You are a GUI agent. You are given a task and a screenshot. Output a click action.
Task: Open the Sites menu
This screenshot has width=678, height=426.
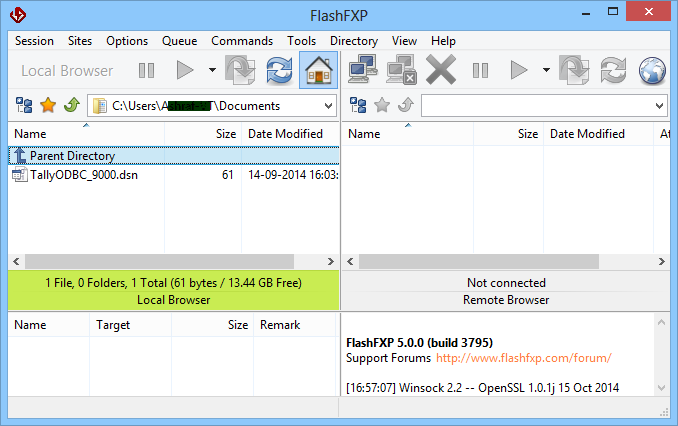[80, 41]
